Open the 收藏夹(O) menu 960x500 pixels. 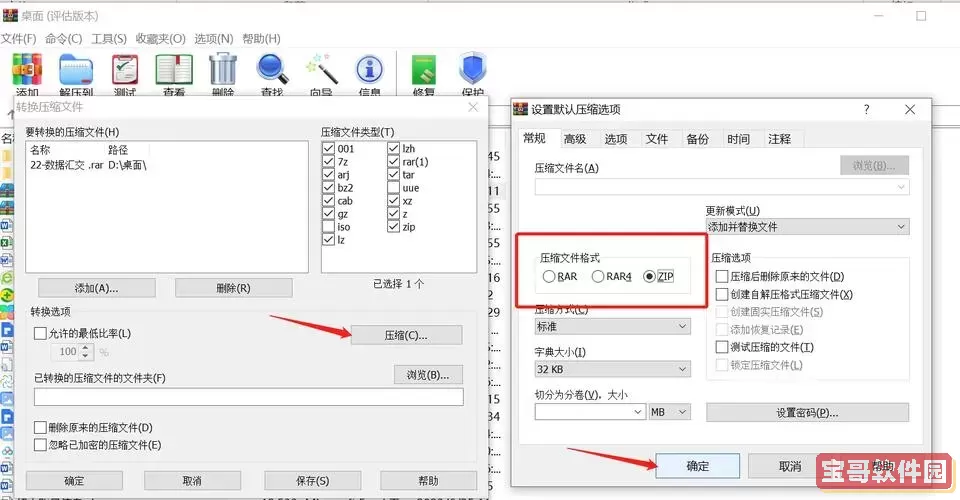tap(160, 39)
